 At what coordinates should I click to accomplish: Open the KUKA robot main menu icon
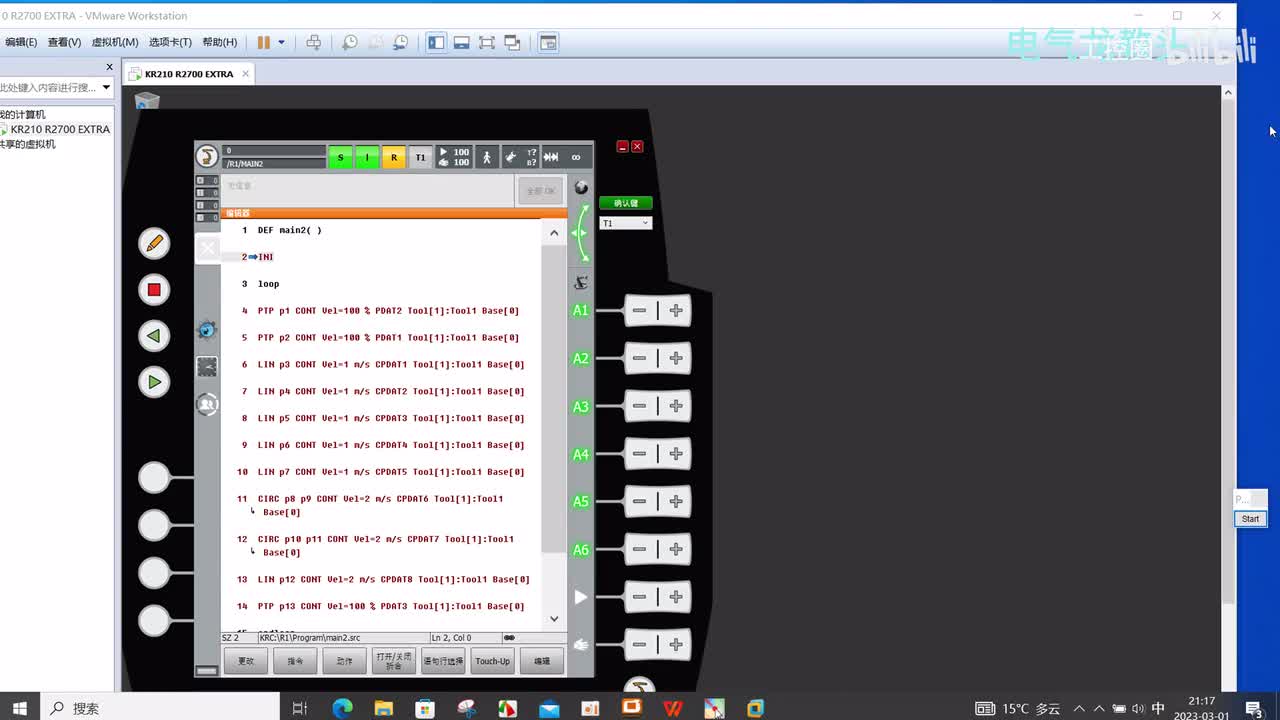pyautogui.click(x=207, y=157)
